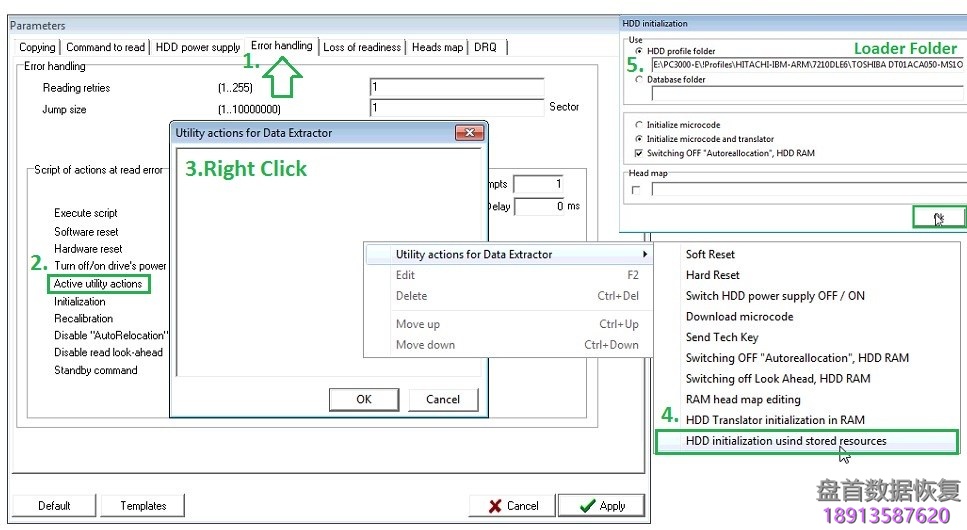
Task: Choose HDD initialization using stored resources
Action: tap(786, 440)
